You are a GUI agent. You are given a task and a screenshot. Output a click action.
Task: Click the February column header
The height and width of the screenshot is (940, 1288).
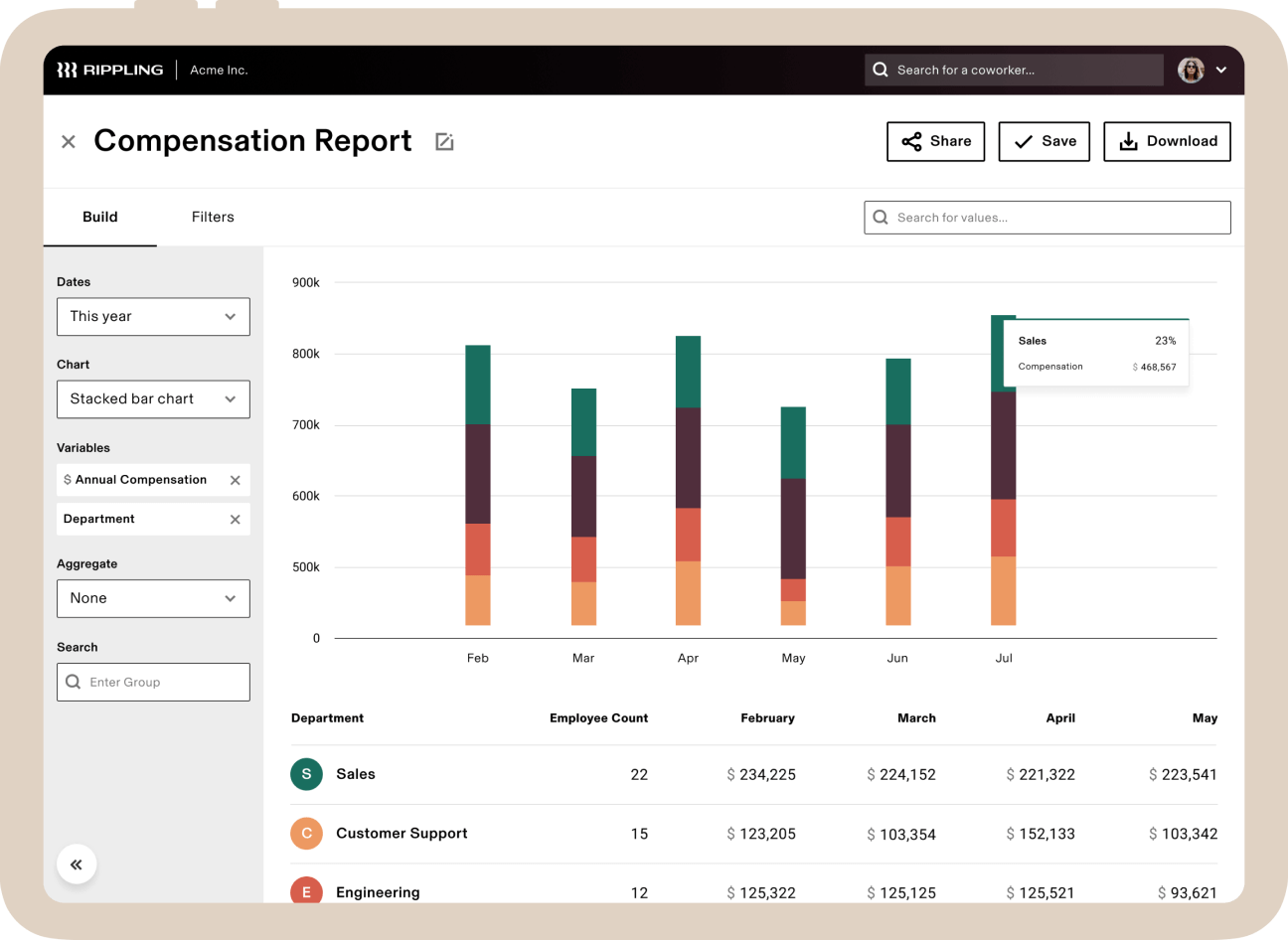tap(767, 718)
